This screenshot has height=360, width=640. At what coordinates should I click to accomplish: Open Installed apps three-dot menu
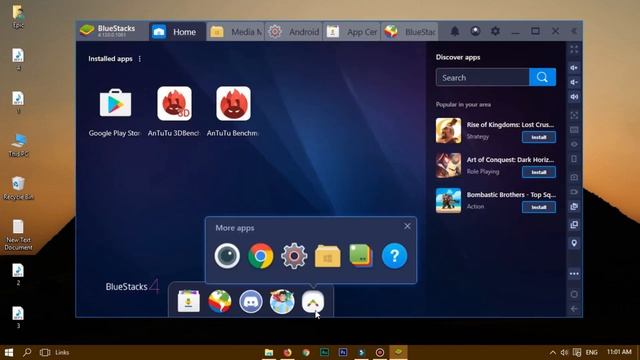[140, 59]
